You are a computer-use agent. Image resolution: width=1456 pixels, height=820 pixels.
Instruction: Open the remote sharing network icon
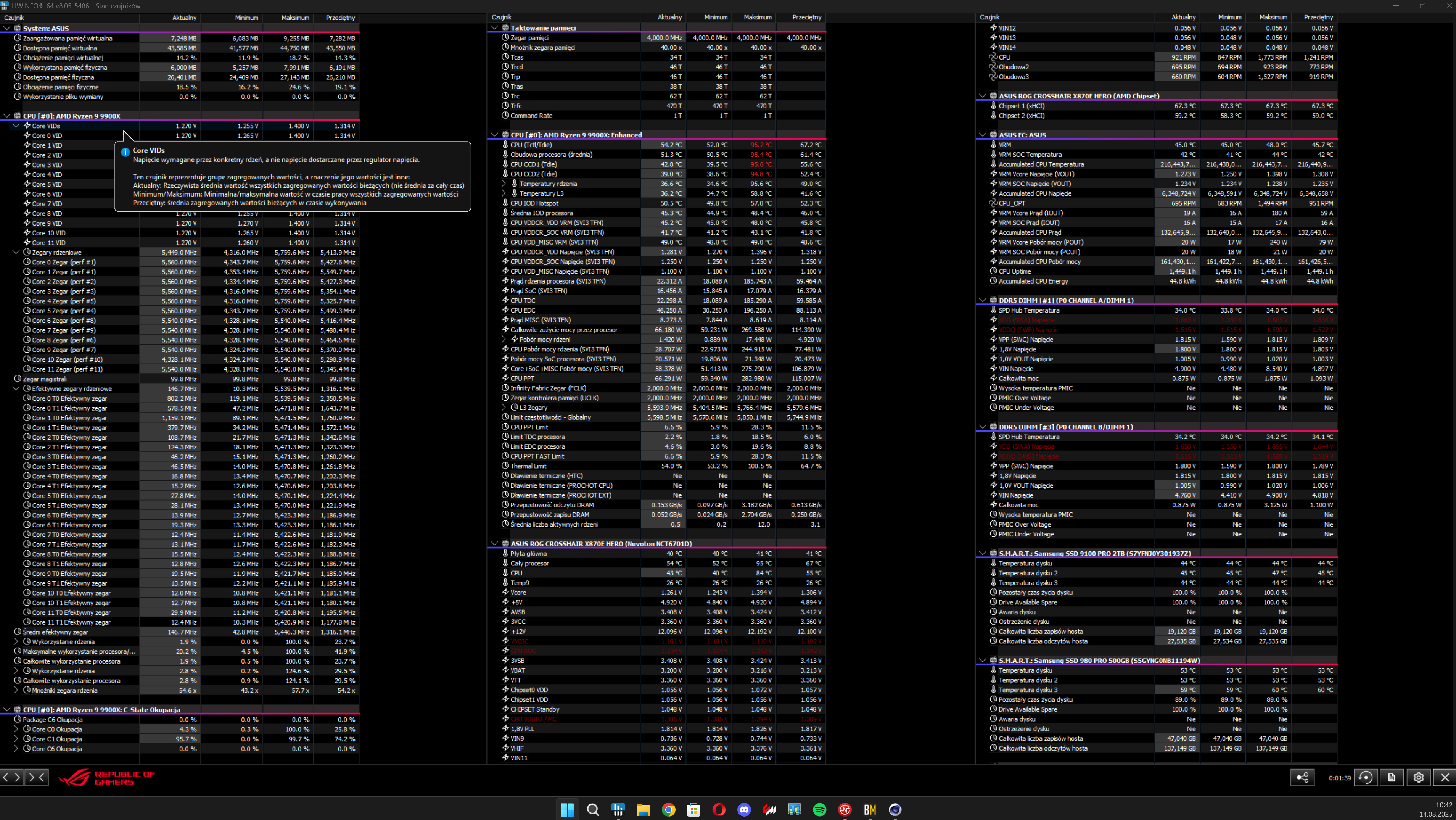pos(1302,778)
